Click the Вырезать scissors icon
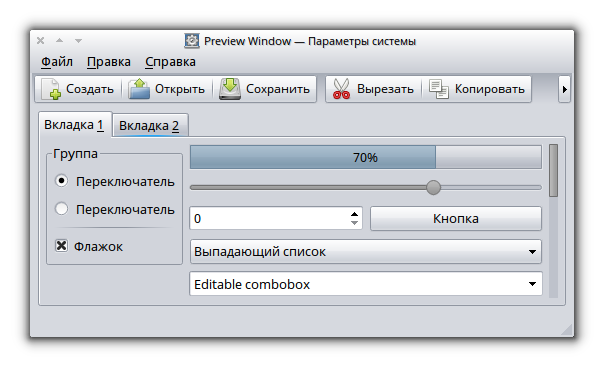The width and height of the screenshot is (604, 367). click(x=341, y=89)
